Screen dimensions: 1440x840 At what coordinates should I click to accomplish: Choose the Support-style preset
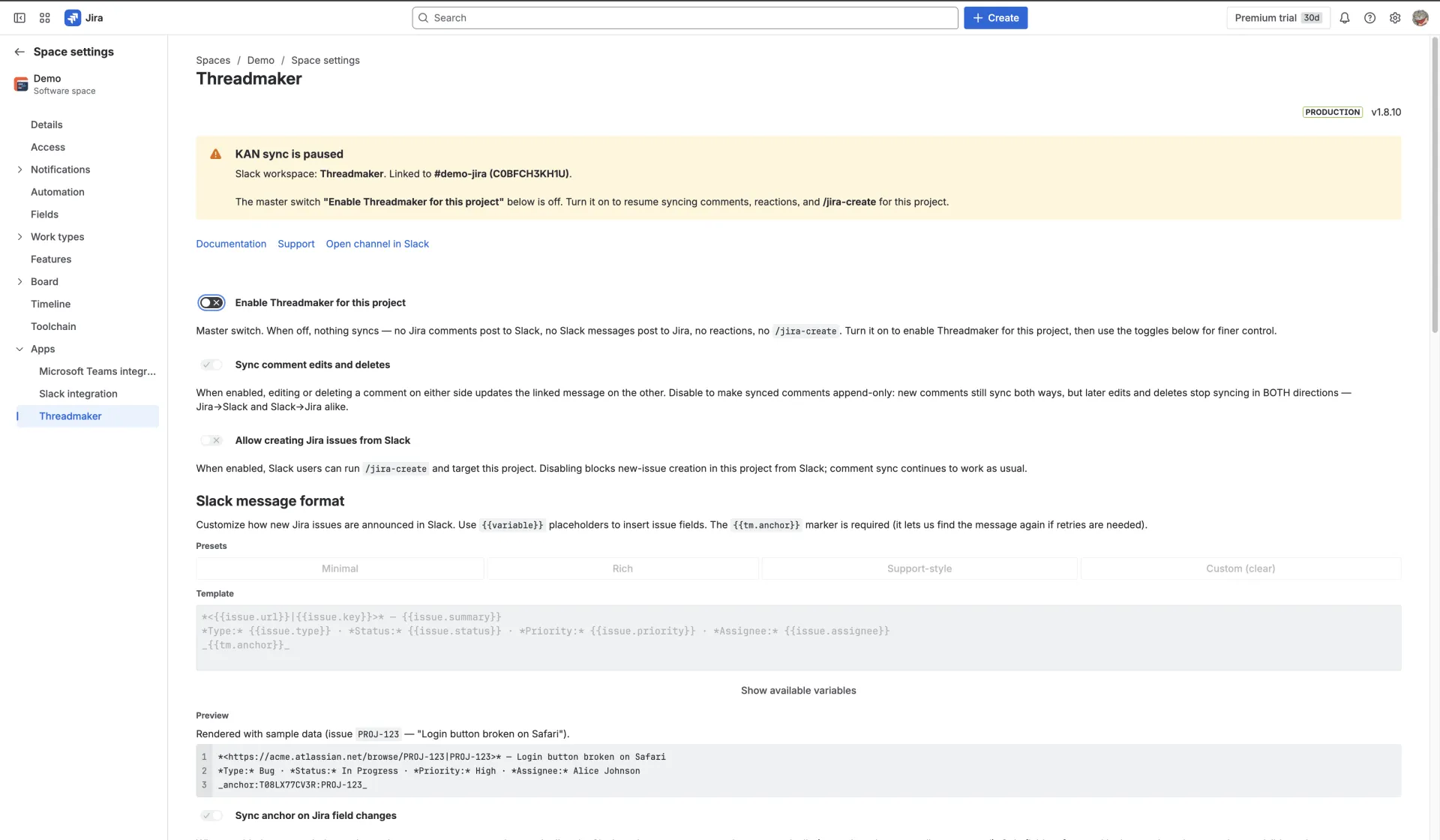[x=919, y=569]
